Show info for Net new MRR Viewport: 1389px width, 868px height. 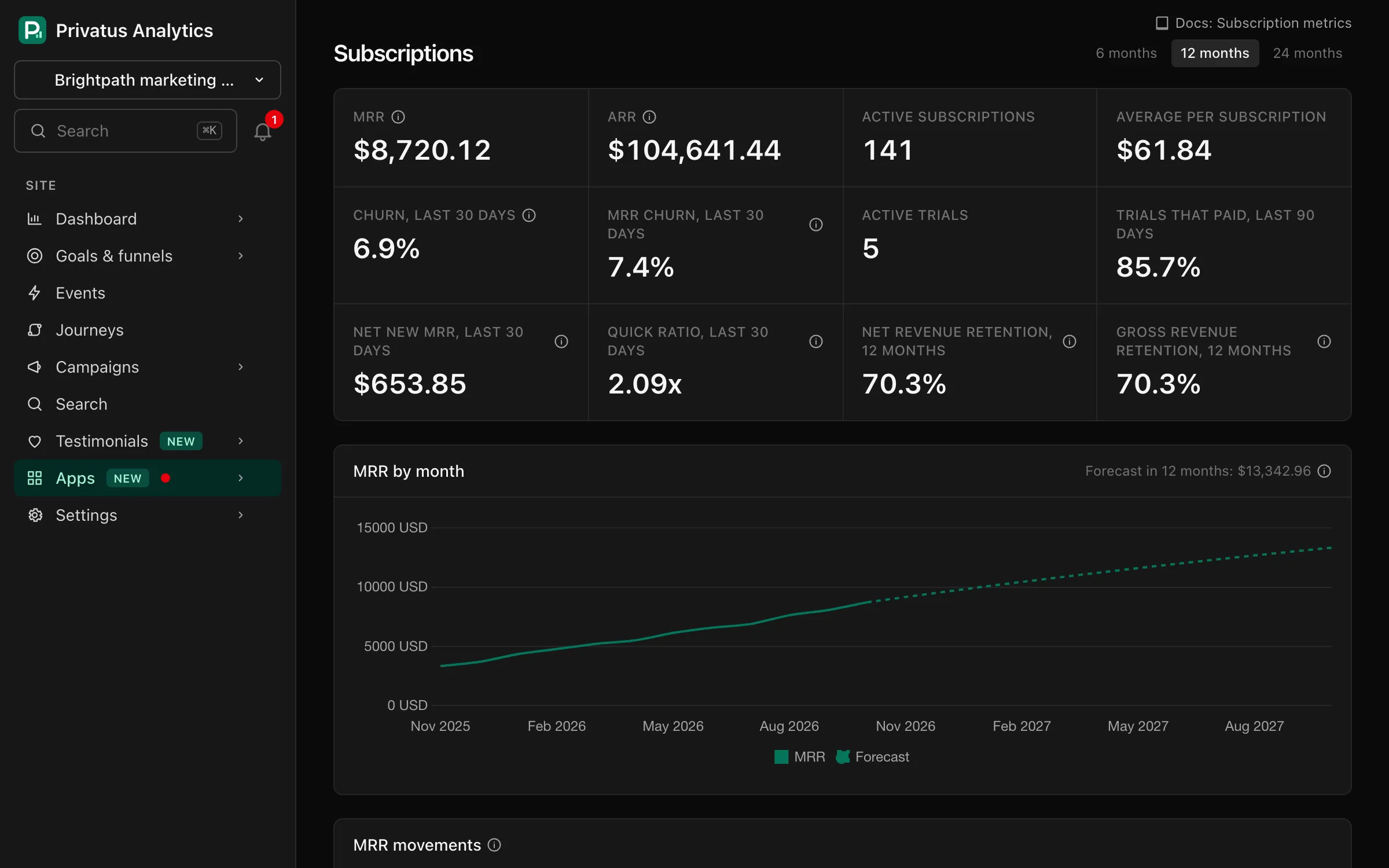(x=561, y=341)
